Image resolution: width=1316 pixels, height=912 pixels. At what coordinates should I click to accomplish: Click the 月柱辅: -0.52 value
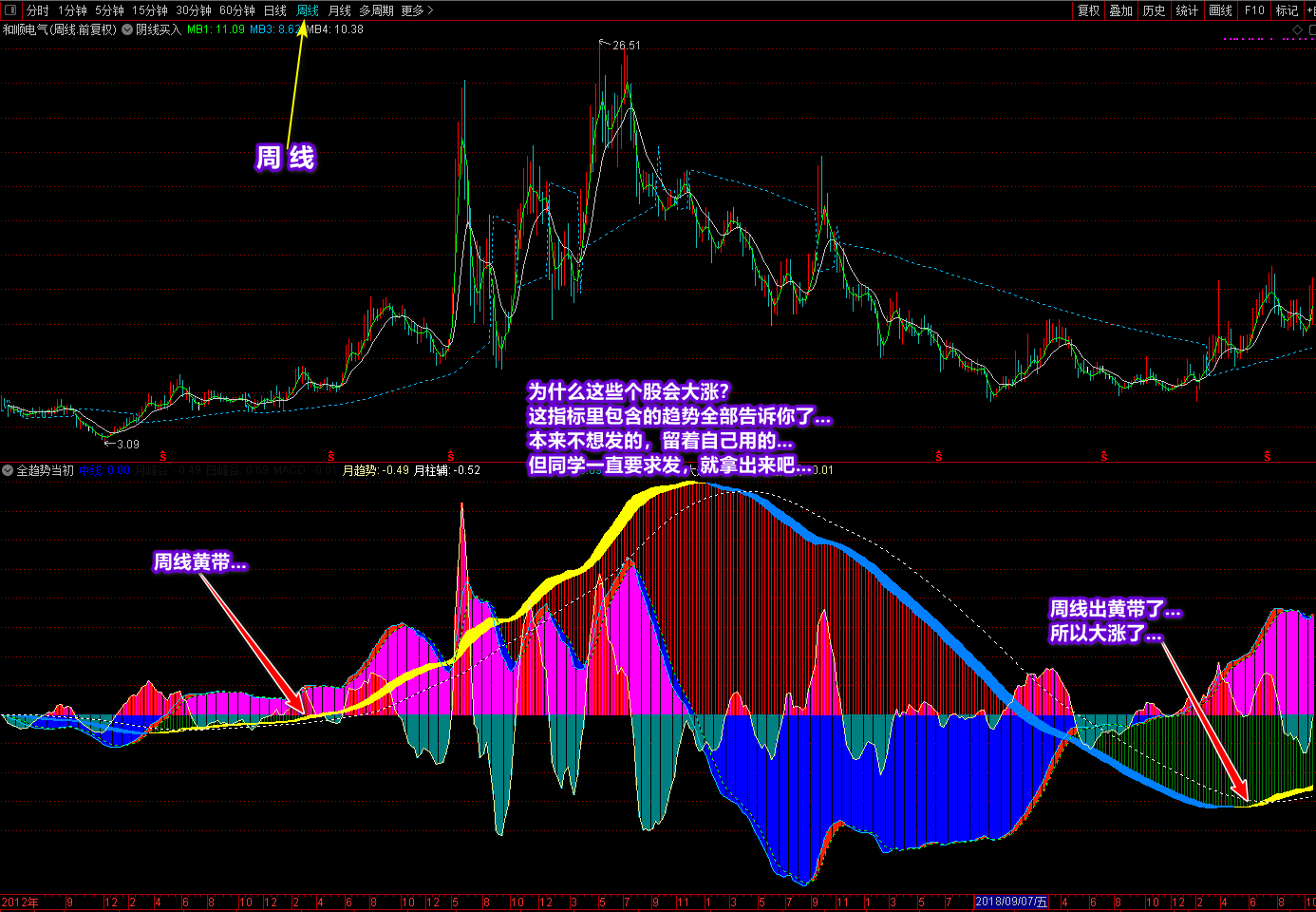pyautogui.click(x=447, y=470)
